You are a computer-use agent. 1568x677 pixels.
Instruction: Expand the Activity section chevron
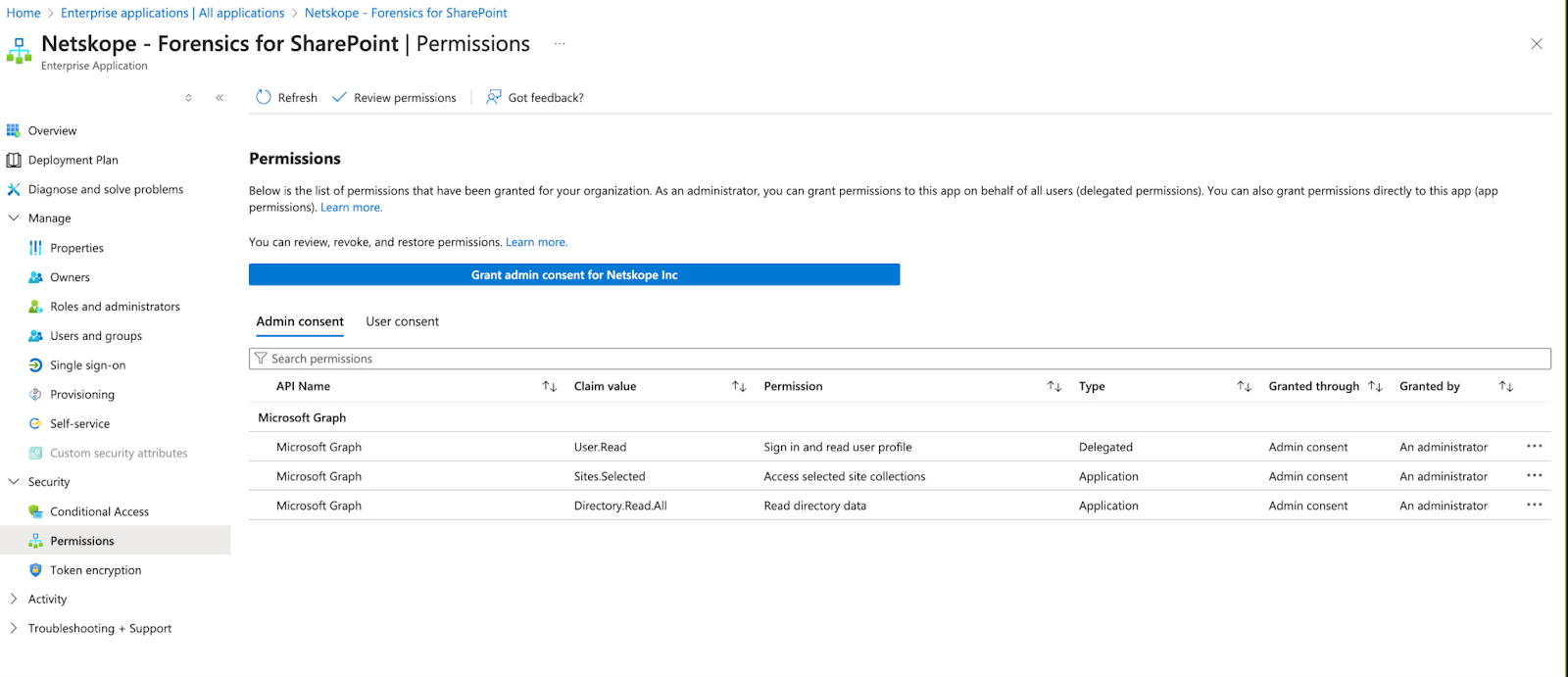(x=14, y=599)
